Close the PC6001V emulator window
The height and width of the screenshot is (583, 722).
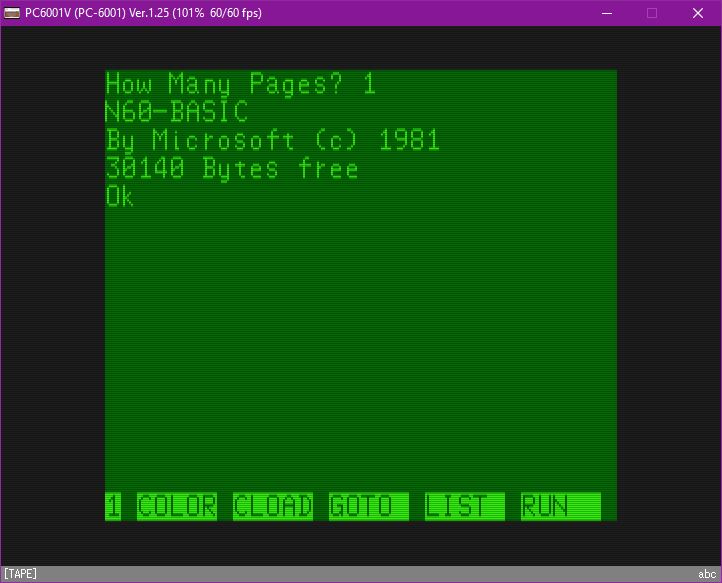click(698, 13)
